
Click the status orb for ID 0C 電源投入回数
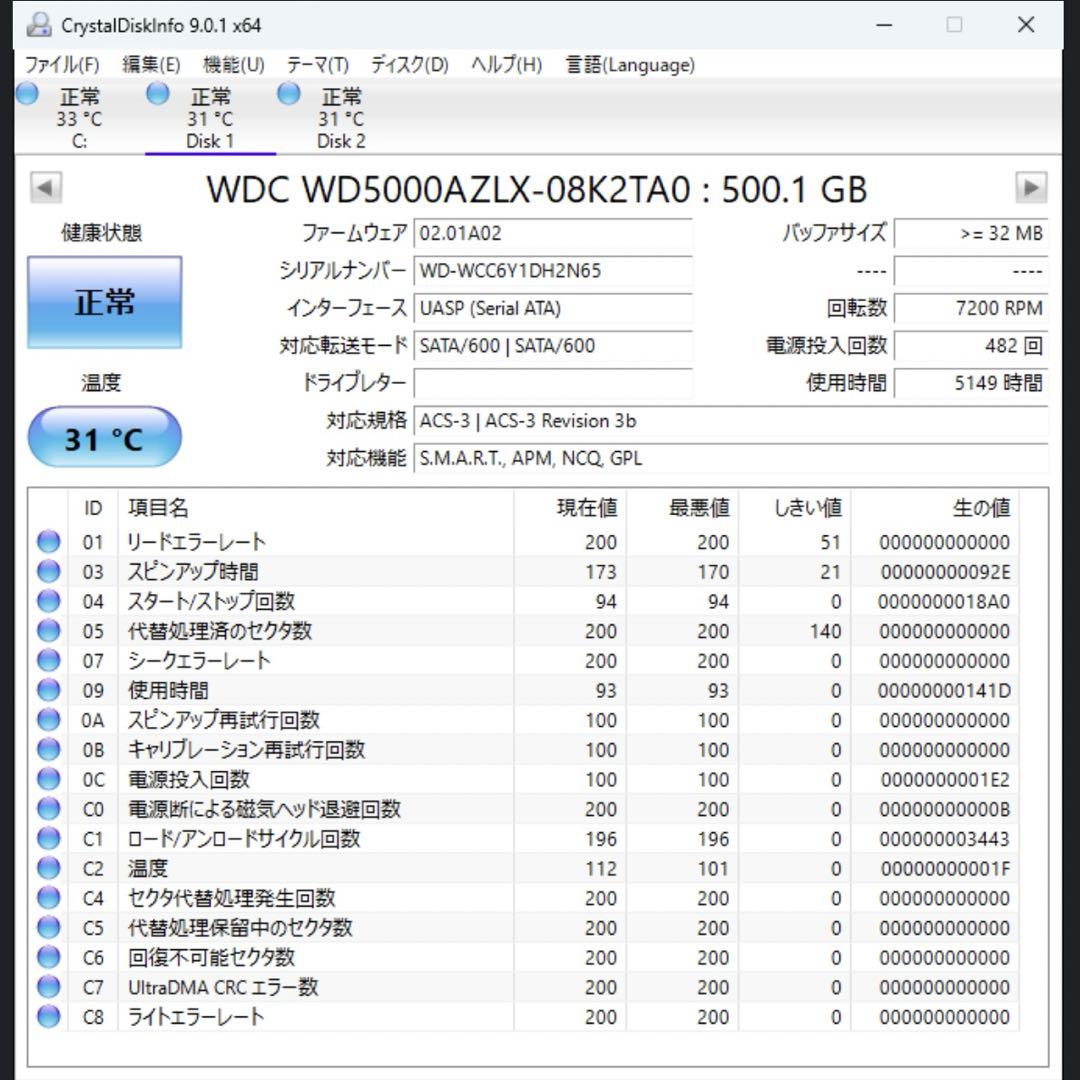[x=48, y=778]
